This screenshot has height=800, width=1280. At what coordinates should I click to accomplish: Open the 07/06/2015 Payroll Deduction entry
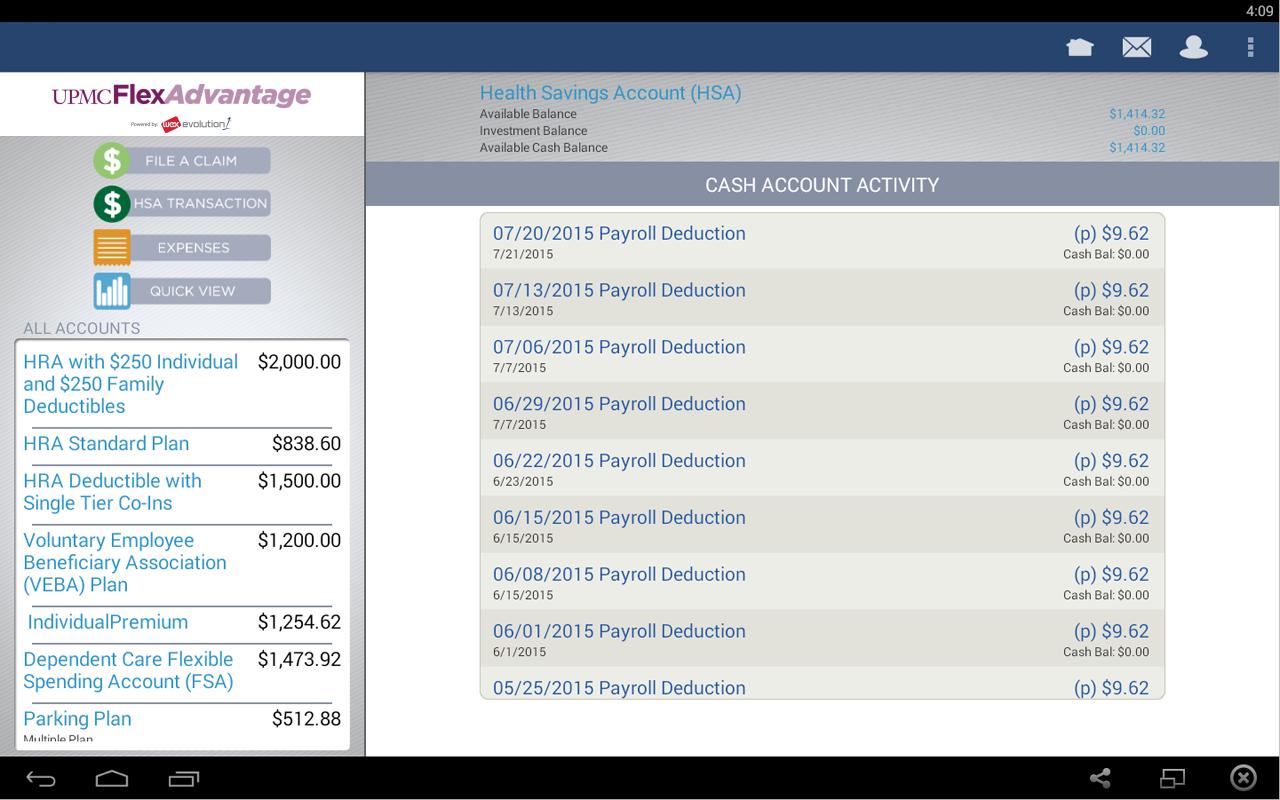coord(822,355)
